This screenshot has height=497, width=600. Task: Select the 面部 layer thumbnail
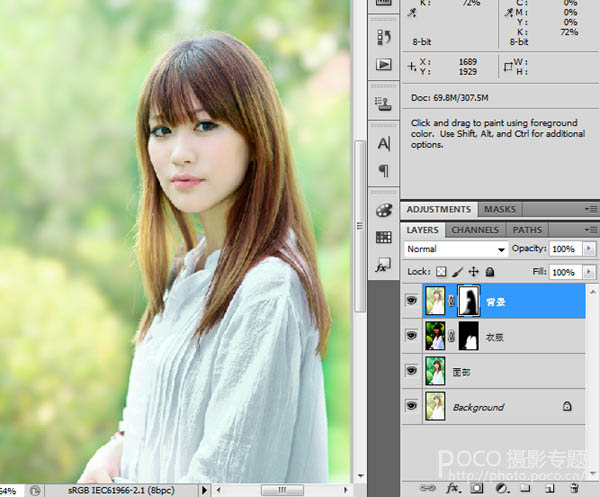coord(435,371)
